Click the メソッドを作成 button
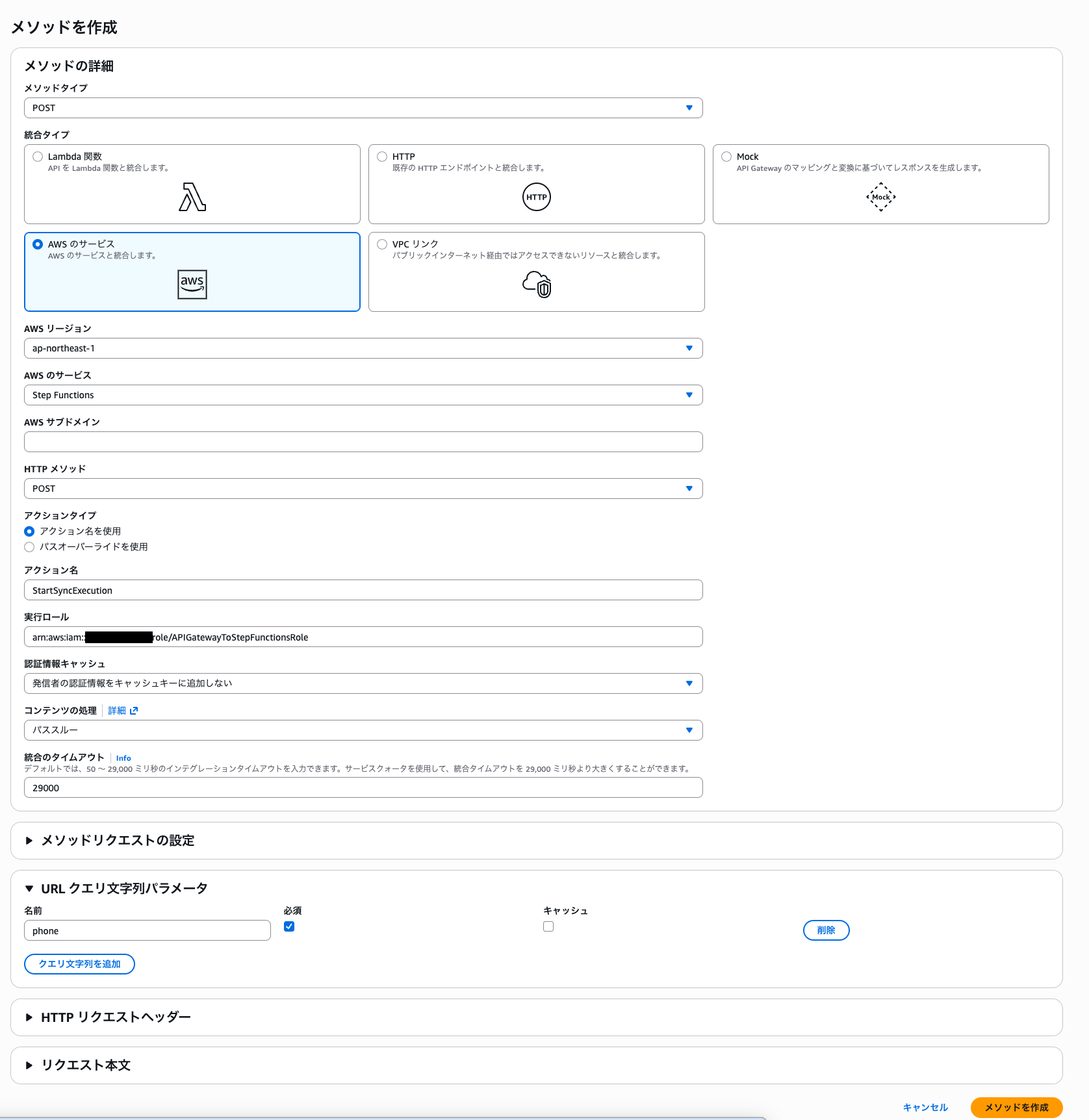 pos(1016,1108)
